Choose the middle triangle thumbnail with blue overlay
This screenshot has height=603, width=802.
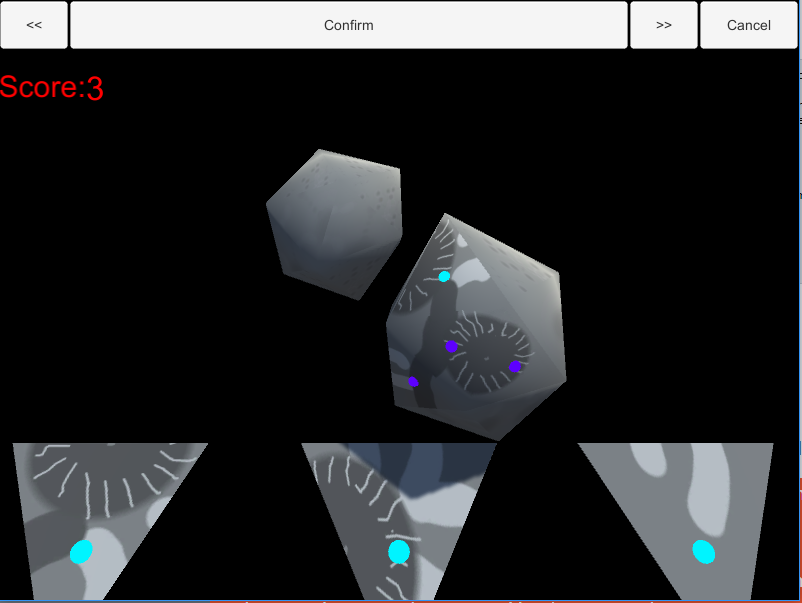click(399, 522)
